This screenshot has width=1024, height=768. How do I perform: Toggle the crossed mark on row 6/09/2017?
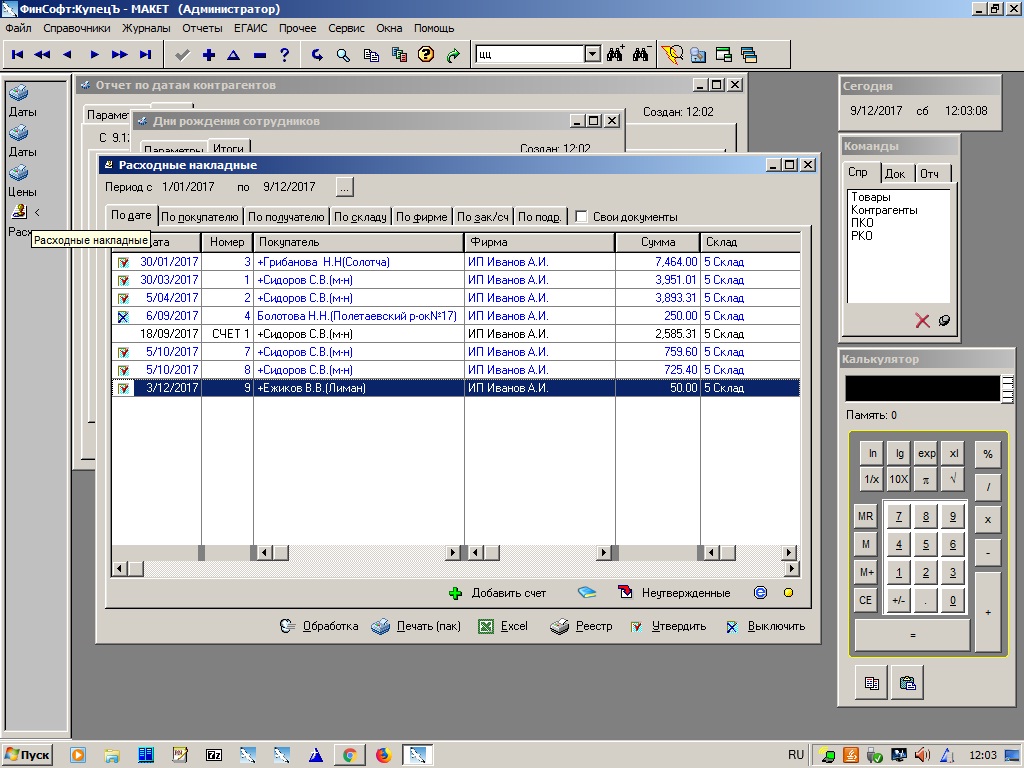(x=123, y=316)
